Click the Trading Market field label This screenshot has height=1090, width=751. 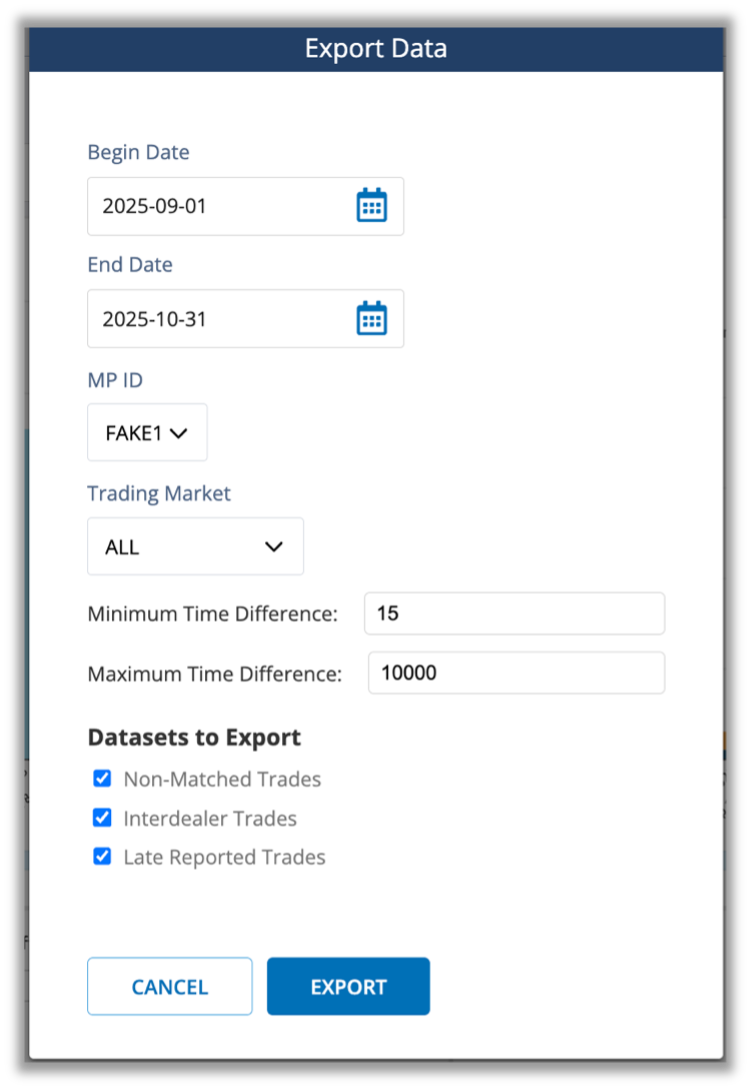click(159, 493)
